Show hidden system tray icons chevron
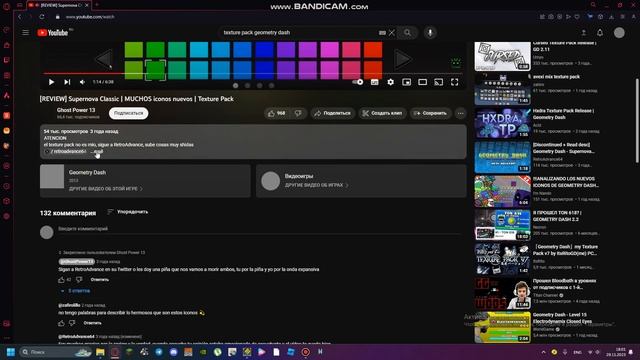 coord(543,352)
